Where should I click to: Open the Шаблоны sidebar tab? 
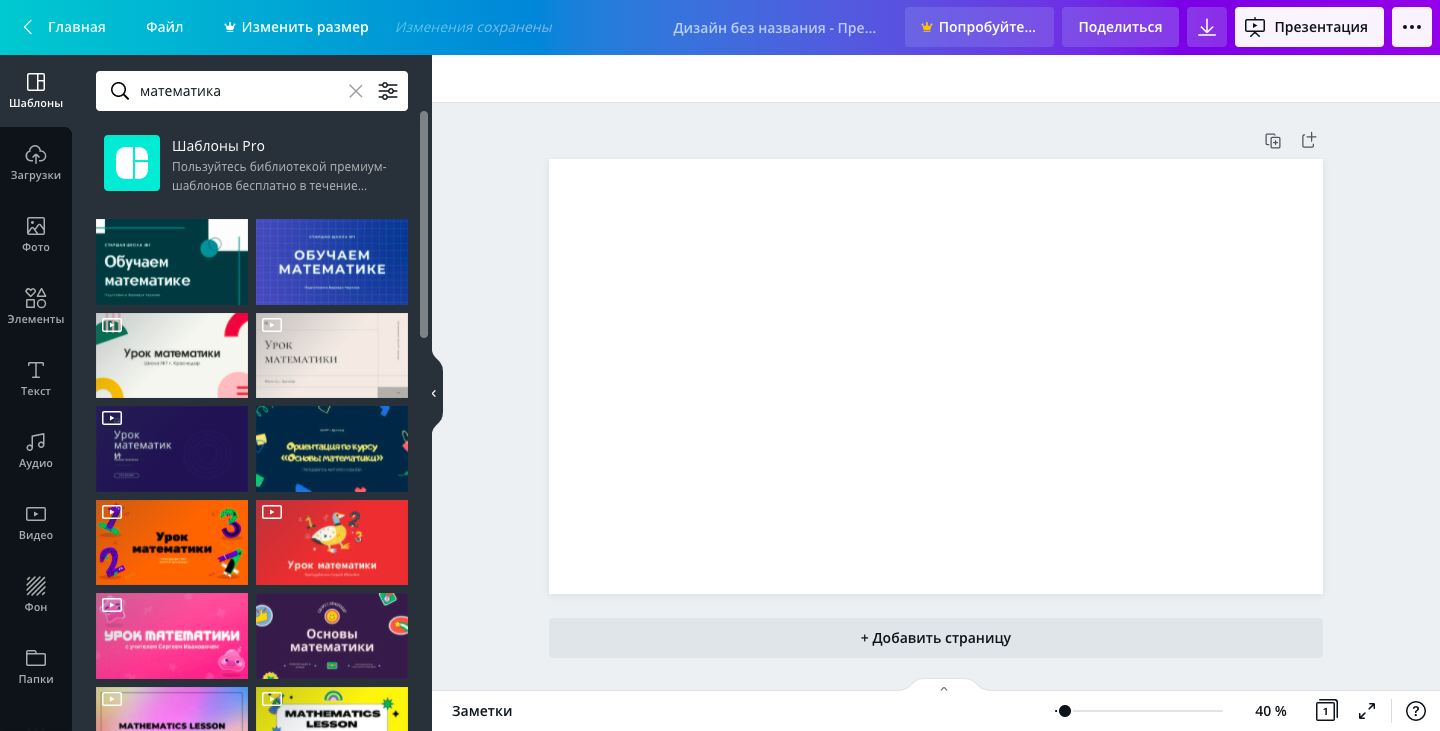pos(36,91)
